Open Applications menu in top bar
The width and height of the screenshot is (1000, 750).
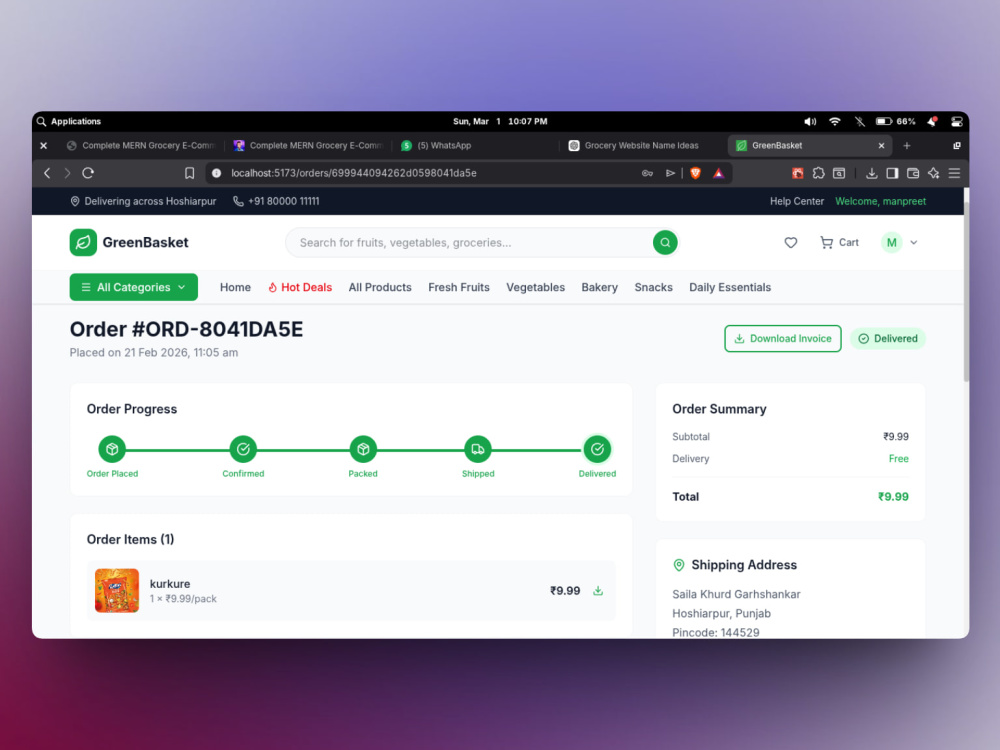[75, 121]
